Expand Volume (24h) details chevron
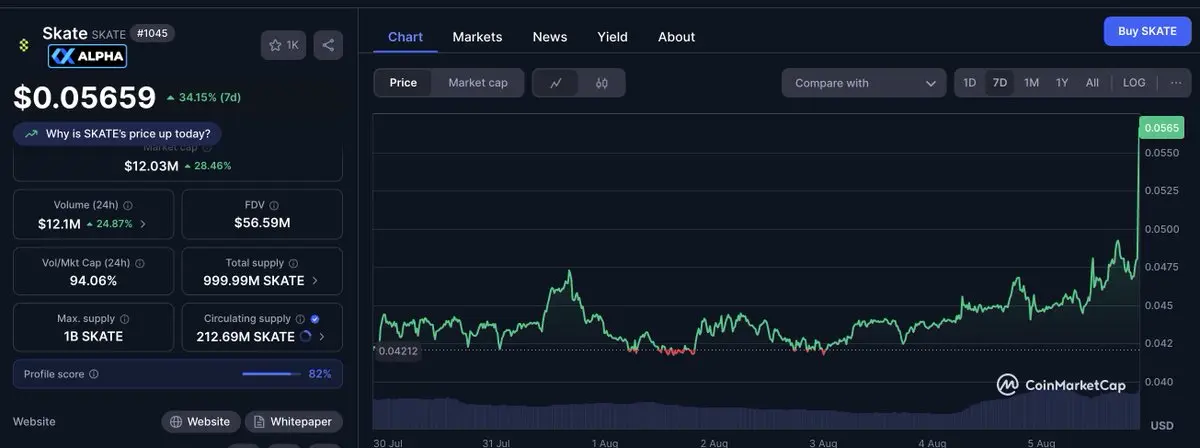This screenshot has height=448, width=1200. point(143,223)
